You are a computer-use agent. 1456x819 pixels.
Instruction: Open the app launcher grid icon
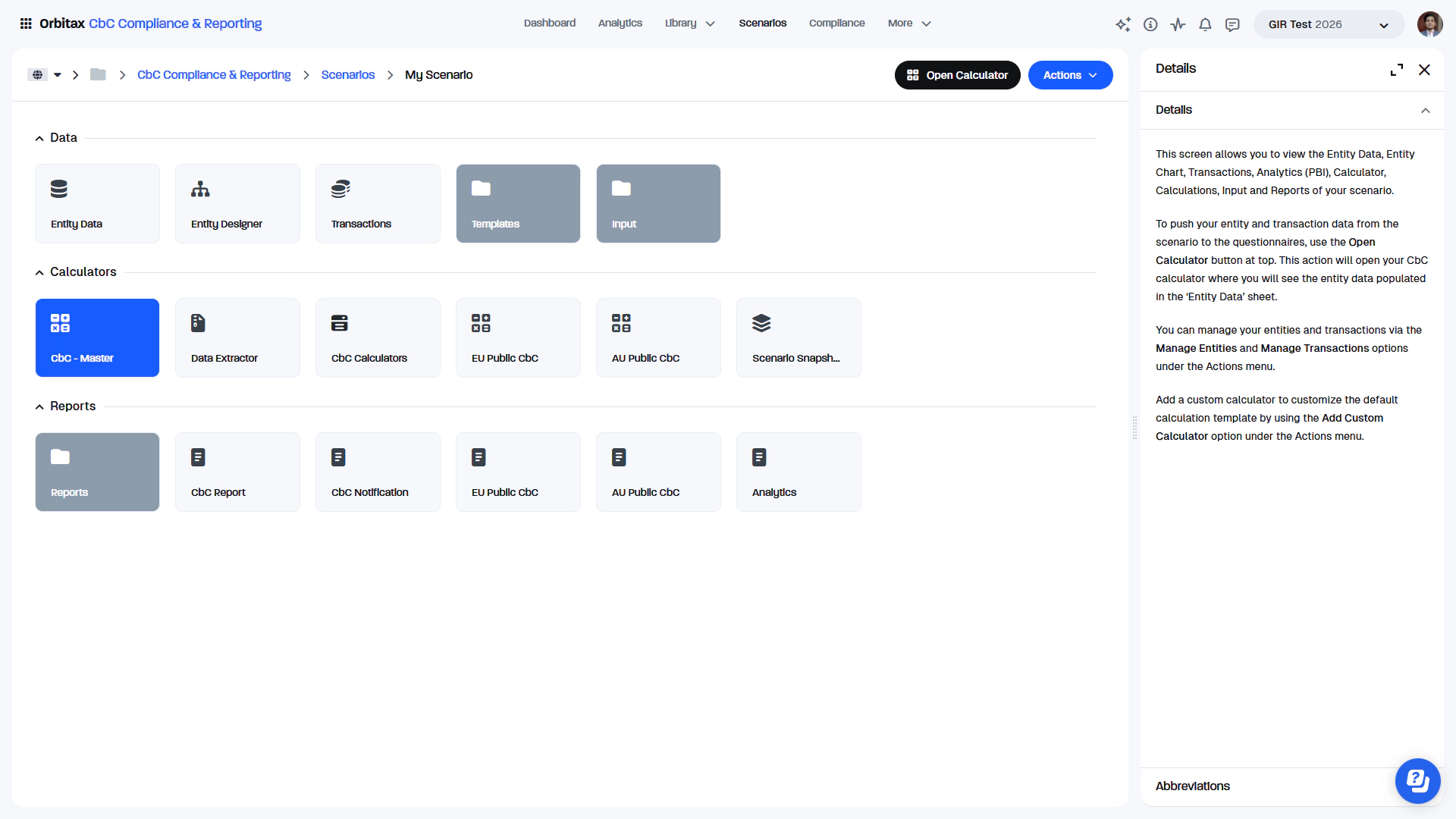pyautogui.click(x=26, y=24)
